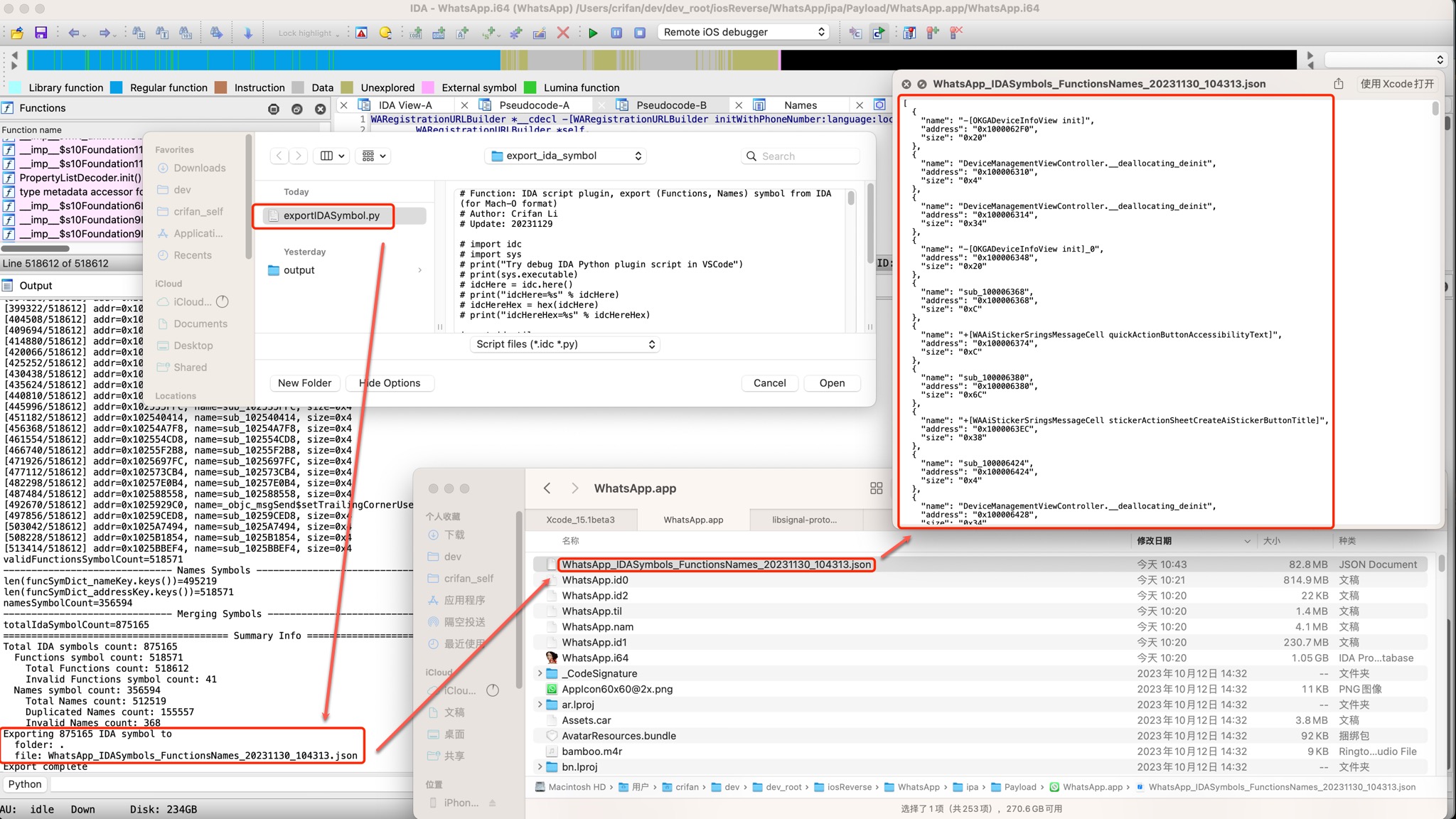This screenshot has height=819, width=1456.
Task: Click the Terminate process stop icon
Action: [640, 33]
